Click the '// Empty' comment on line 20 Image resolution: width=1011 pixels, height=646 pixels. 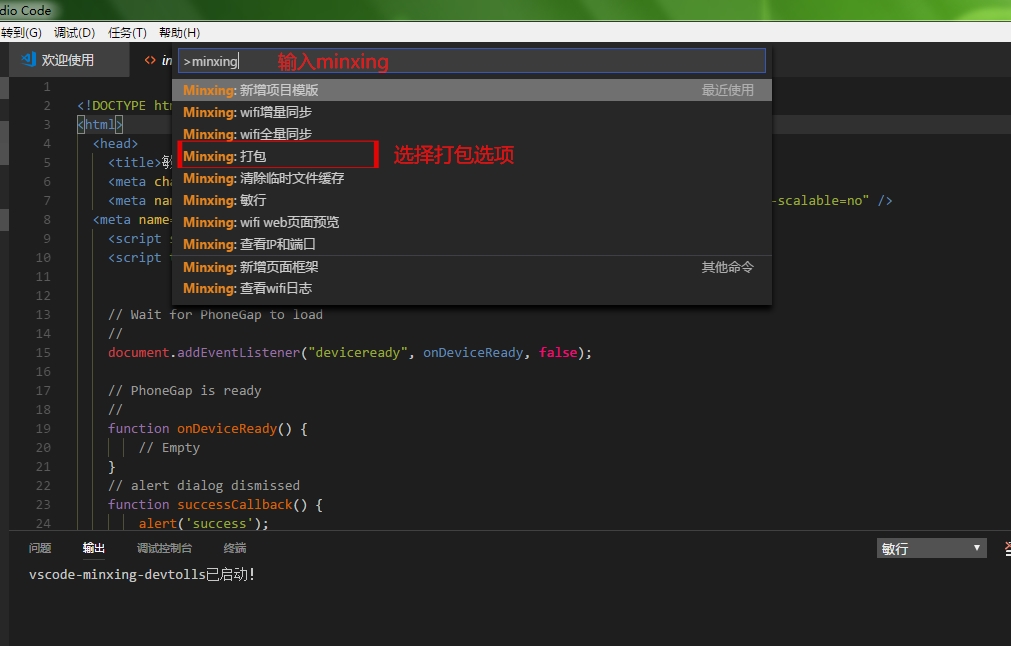(170, 447)
